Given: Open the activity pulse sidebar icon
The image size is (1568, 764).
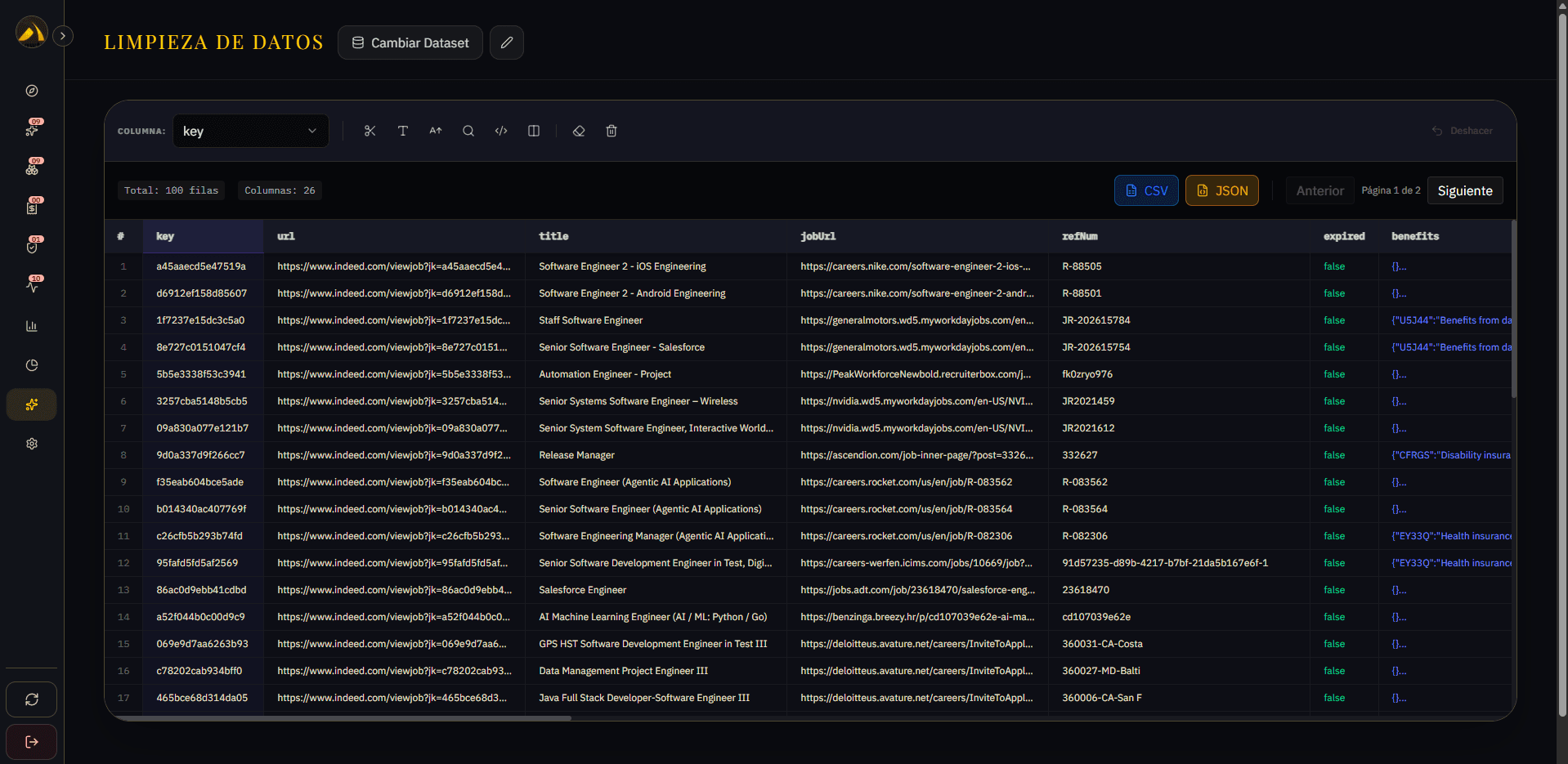Looking at the screenshot, I should [32, 286].
